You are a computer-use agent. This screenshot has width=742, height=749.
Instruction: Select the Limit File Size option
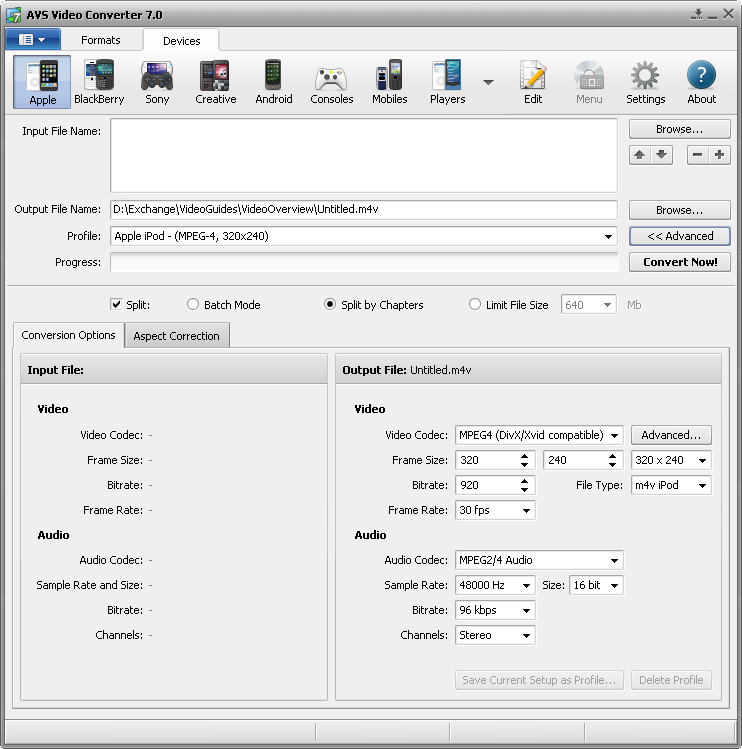click(x=475, y=305)
